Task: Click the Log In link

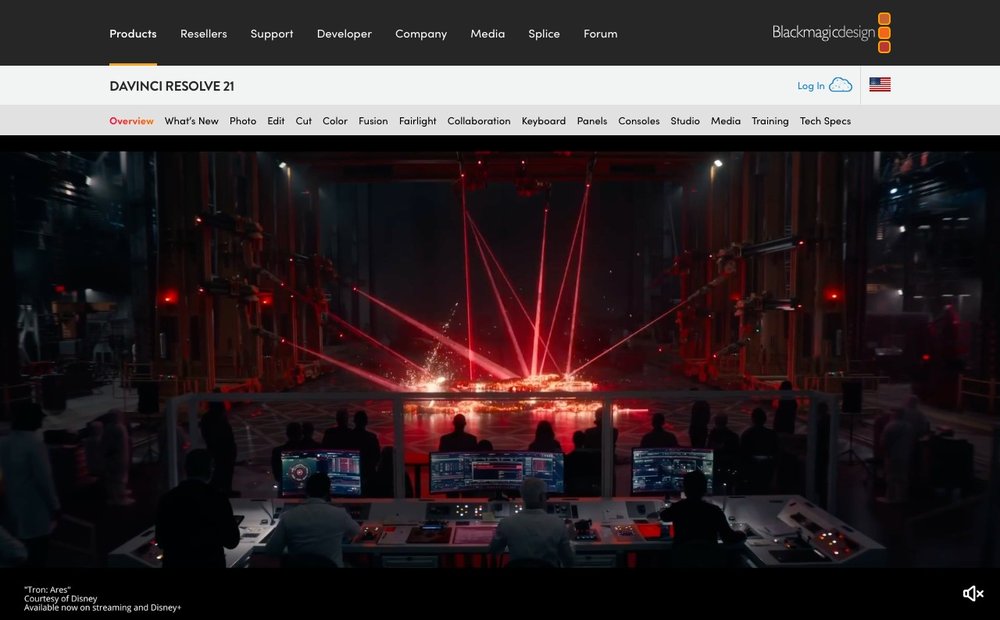Action: [811, 85]
